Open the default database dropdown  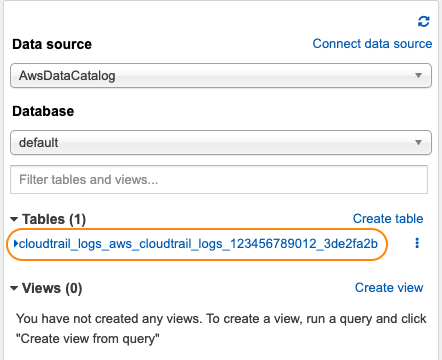[221, 143]
